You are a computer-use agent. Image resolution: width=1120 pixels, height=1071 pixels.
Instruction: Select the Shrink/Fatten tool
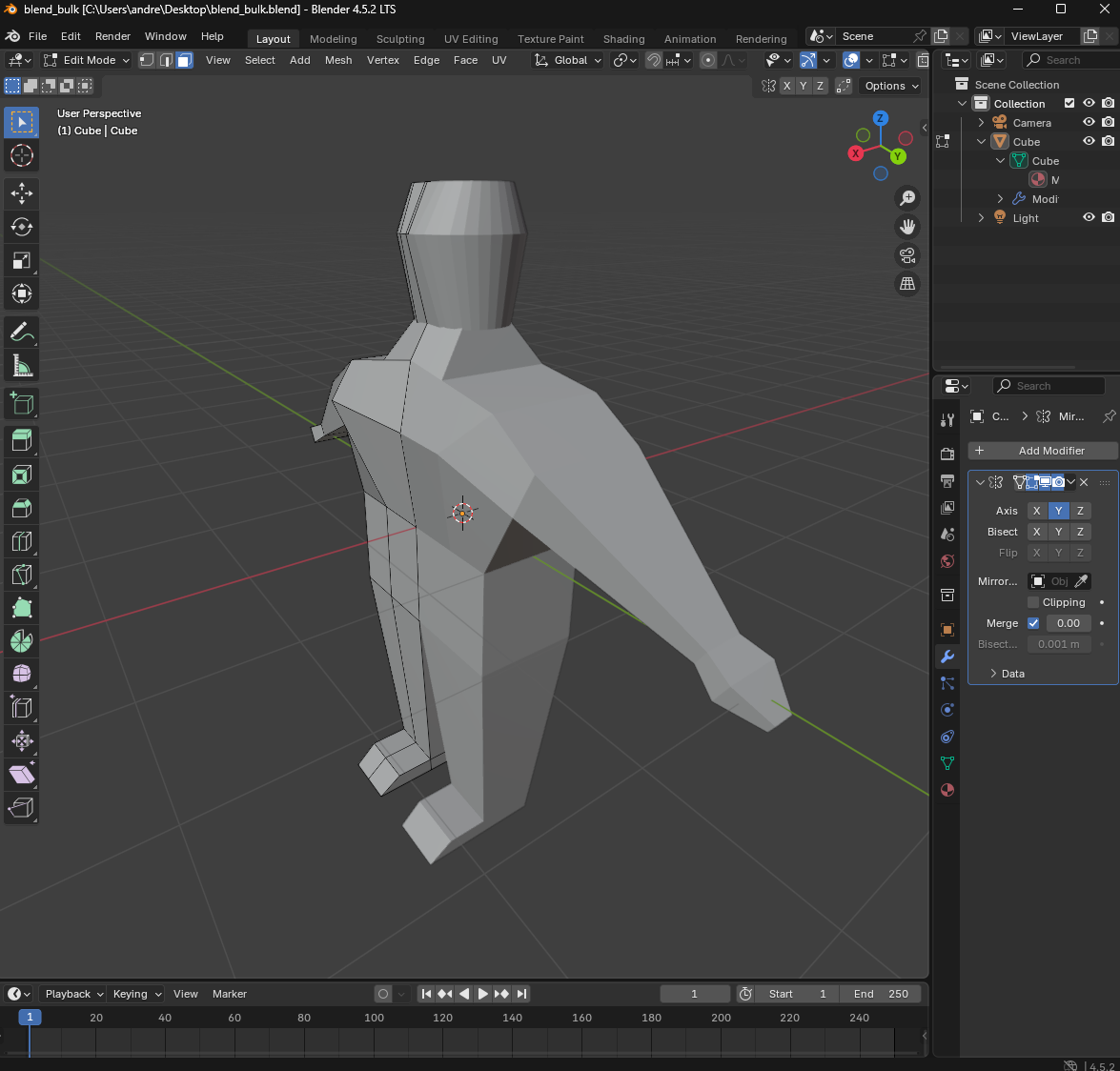coord(21,740)
